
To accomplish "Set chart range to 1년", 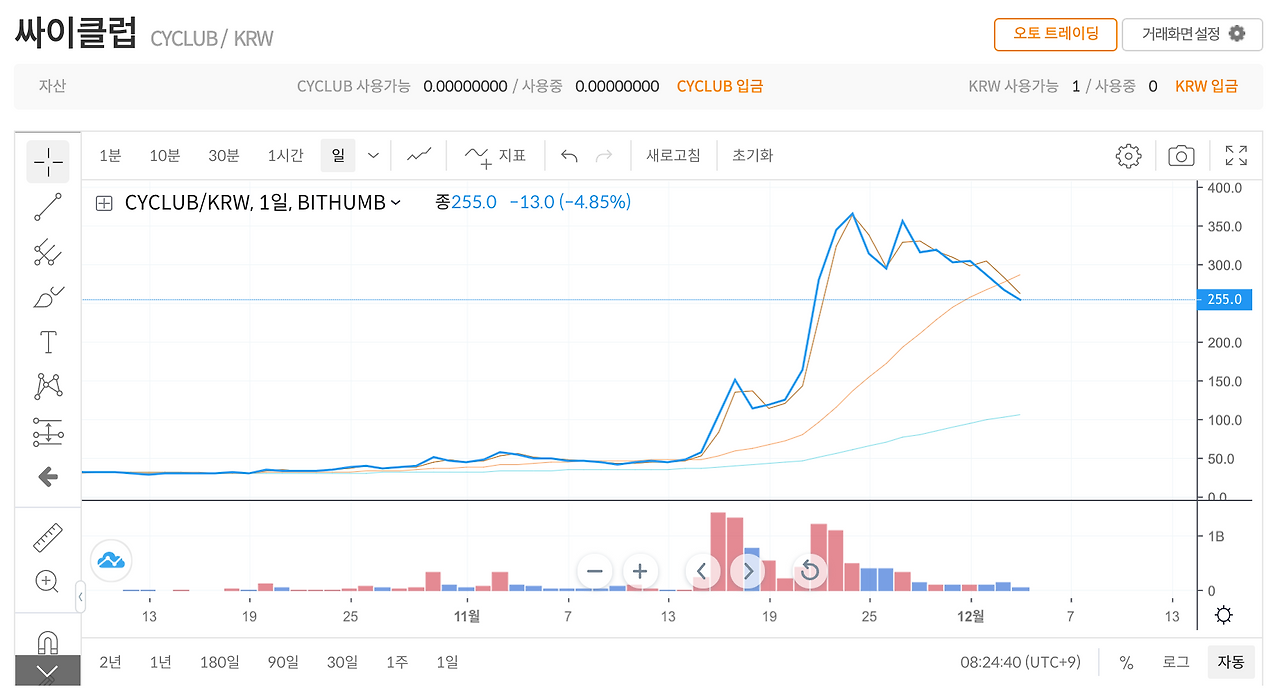I will coord(160,662).
